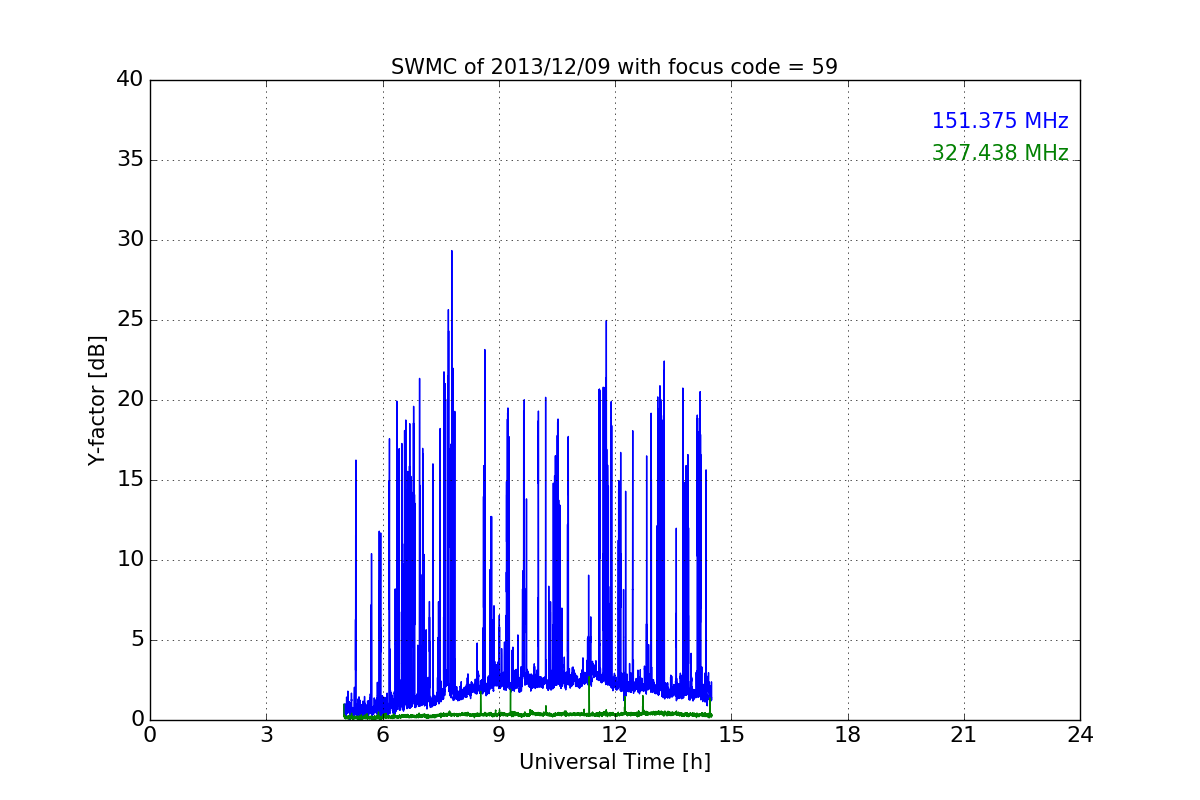Viewport: 1200px width, 800px height.
Task: Select the blue '151.375 MHz' legend label
Action: coord(1000,121)
